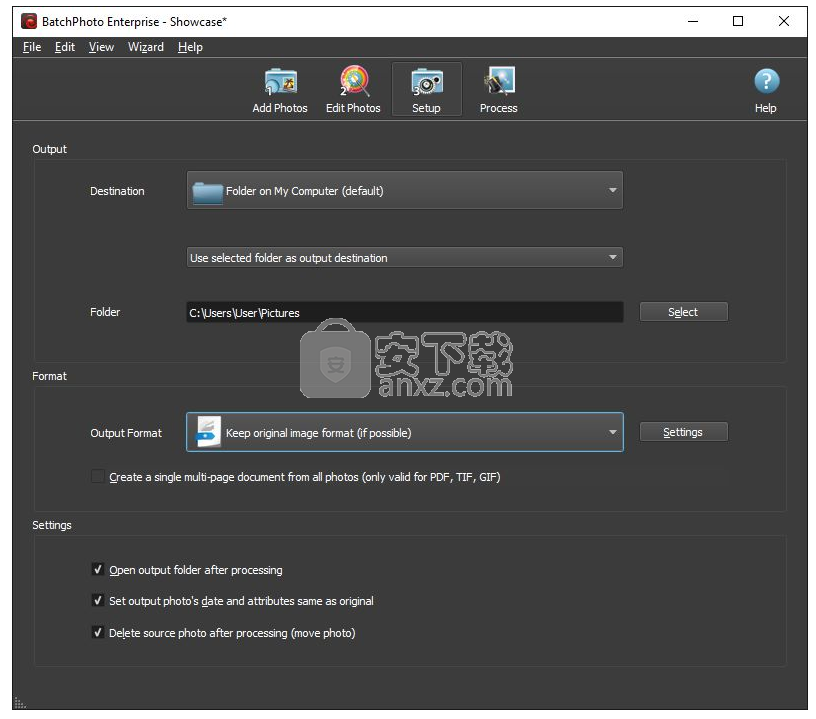Viewport: 816px width, 719px height.
Task: Minimize the BatchPhoto window
Action: (693, 21)
